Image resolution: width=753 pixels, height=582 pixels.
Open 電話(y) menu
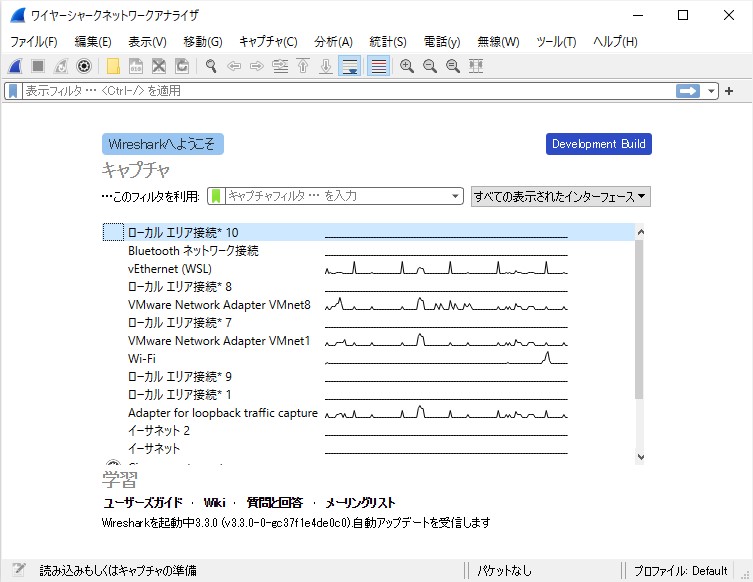pyautogui.click(x=442, y=42)
